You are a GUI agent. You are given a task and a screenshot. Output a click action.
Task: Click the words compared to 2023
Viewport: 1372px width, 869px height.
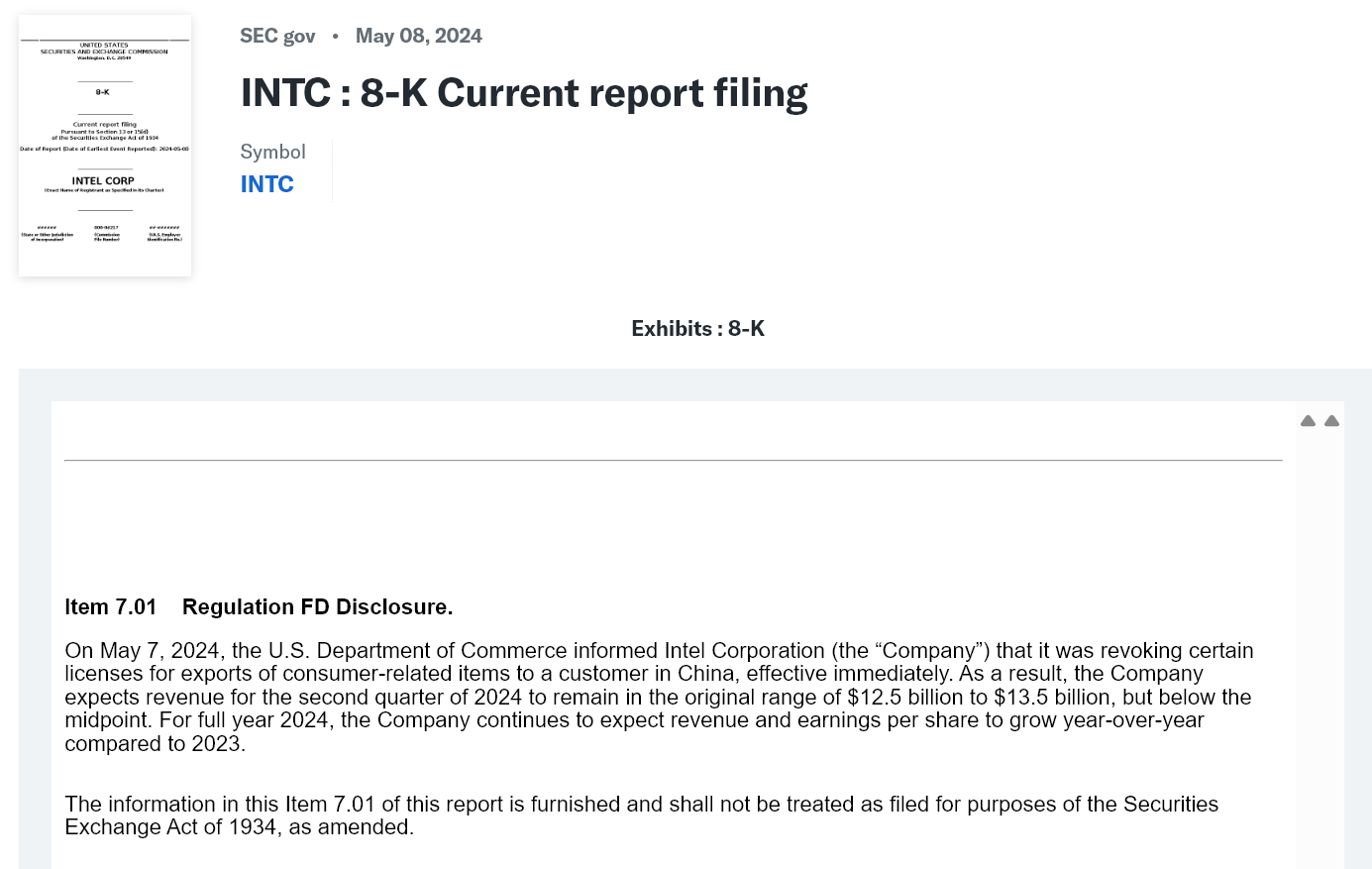154,744
